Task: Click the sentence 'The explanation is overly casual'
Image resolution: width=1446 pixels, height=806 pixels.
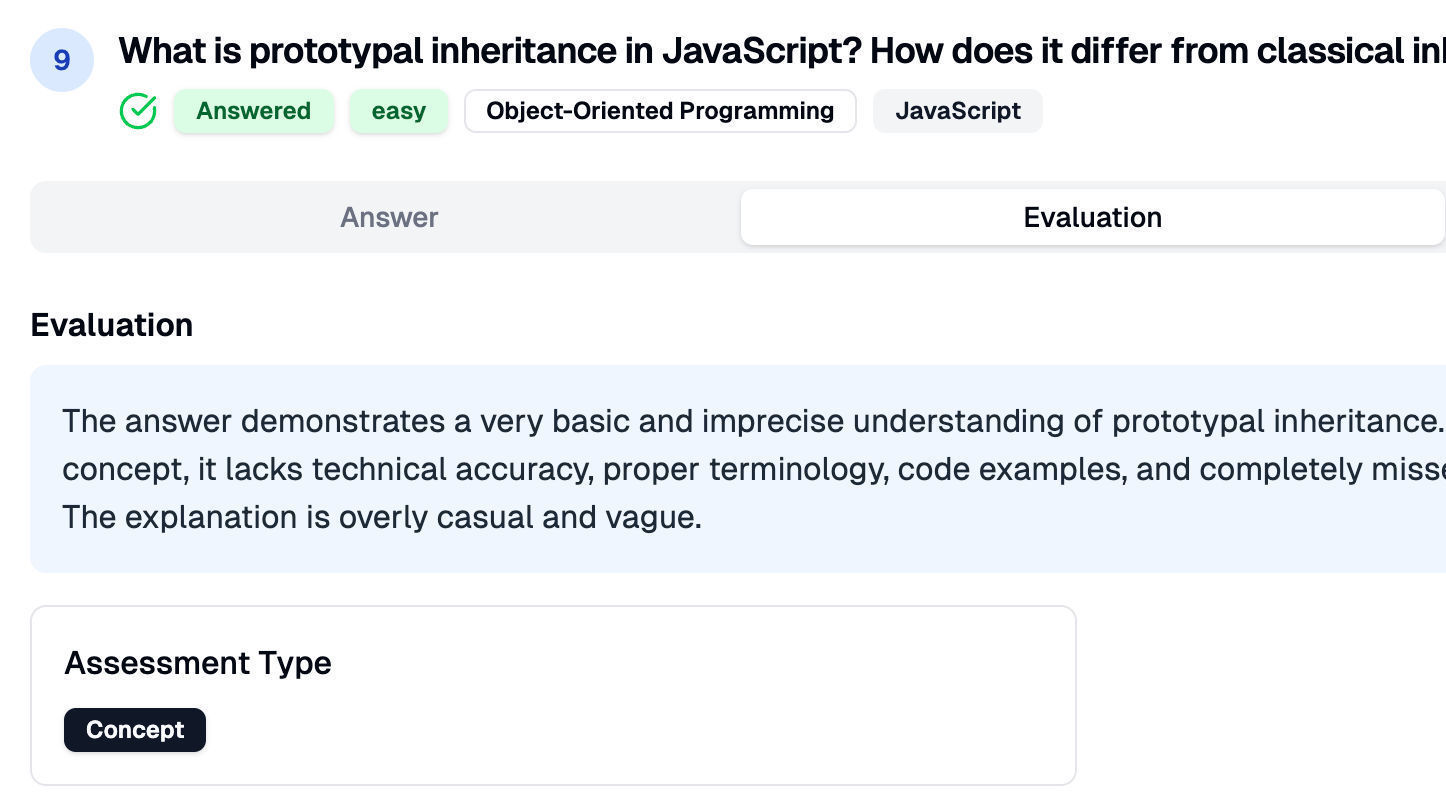Action: (380, 517)
